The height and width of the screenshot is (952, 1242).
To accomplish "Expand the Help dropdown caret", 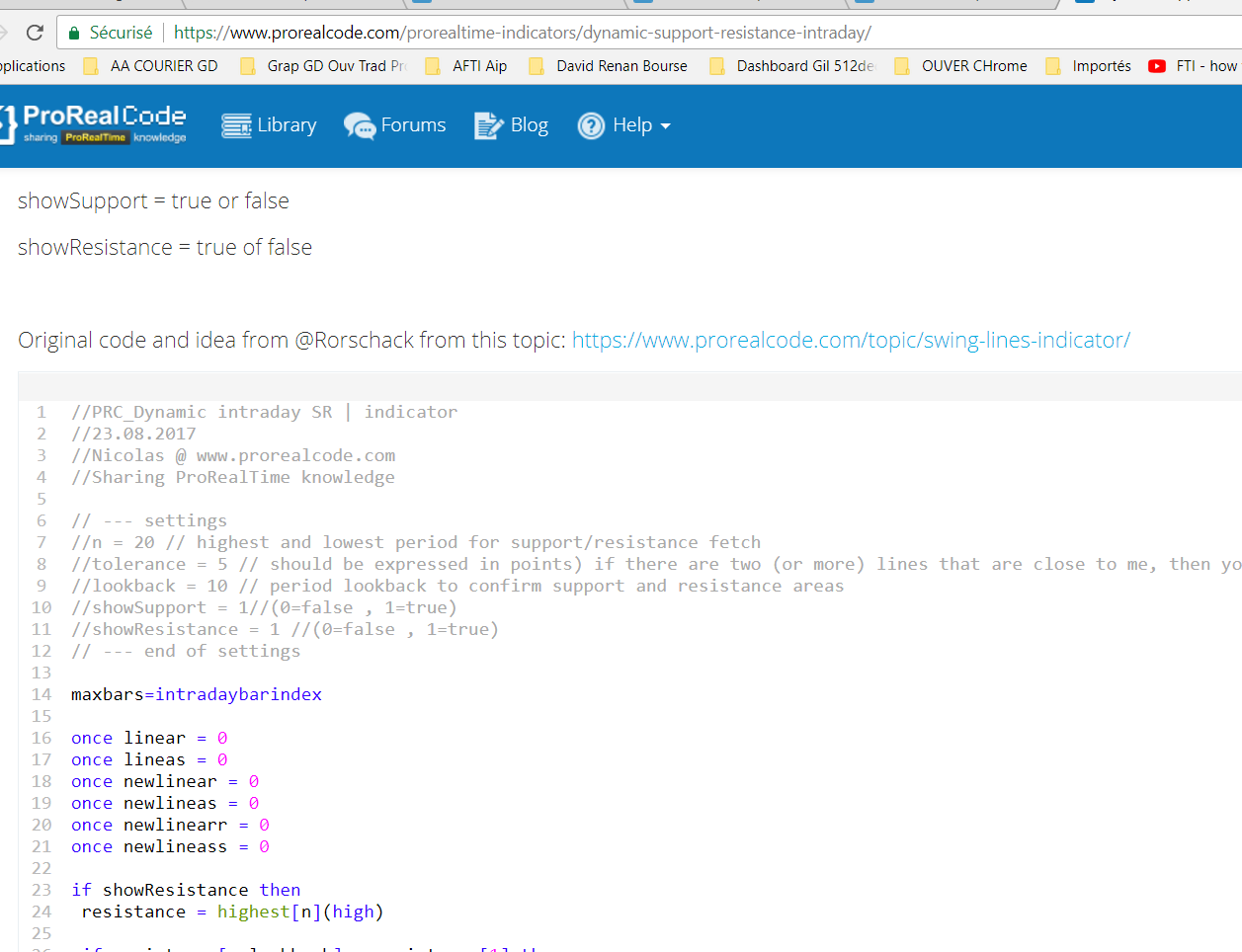I will 665,126.
